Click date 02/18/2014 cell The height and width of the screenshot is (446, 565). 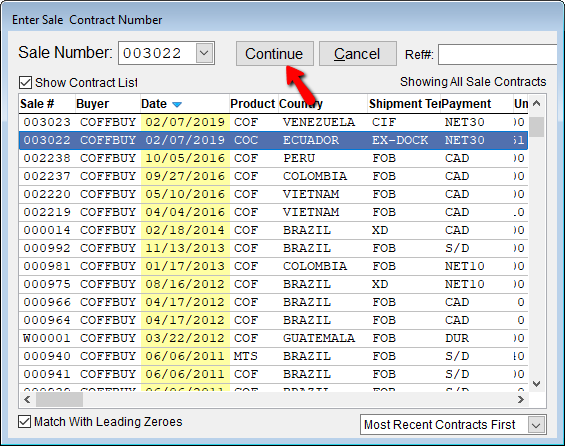click(x=185, y=230)
